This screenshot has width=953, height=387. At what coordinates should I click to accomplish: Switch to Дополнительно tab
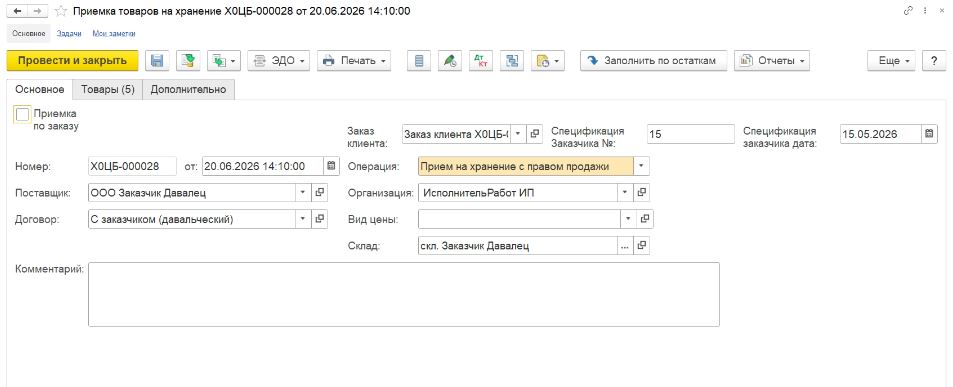tap(188, 89)
